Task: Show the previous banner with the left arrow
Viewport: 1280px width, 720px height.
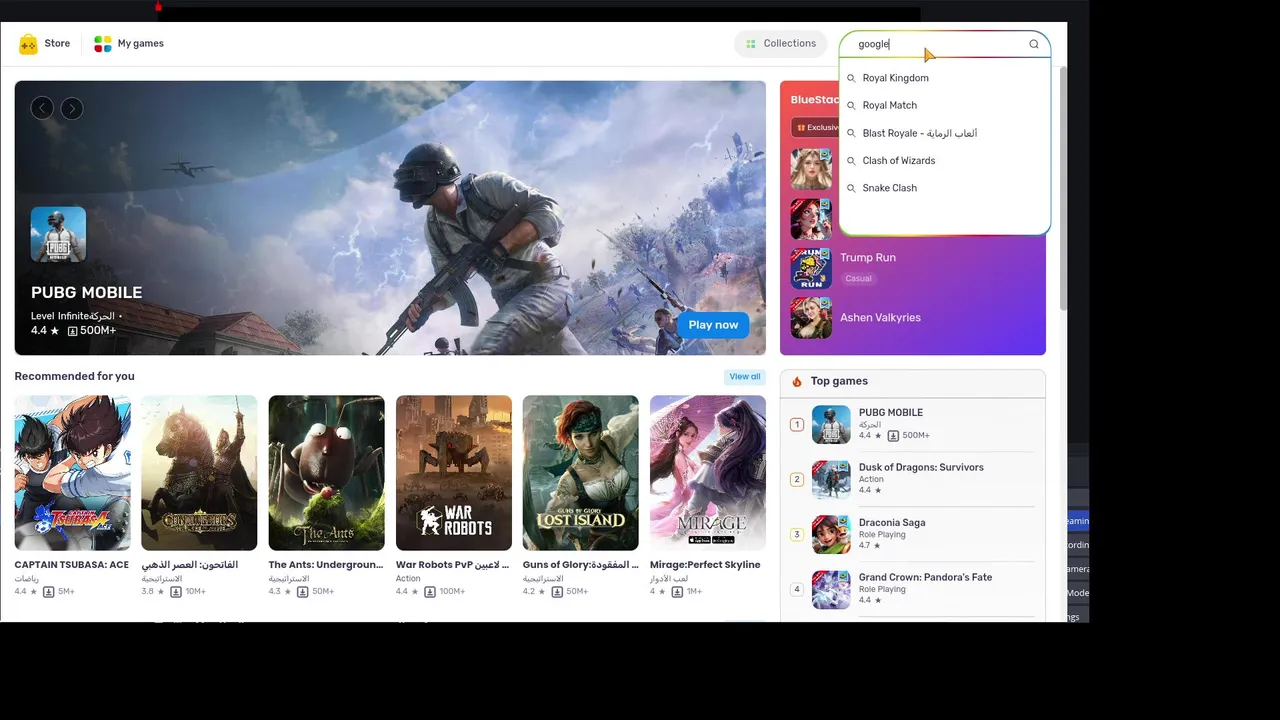Action: 42,108
